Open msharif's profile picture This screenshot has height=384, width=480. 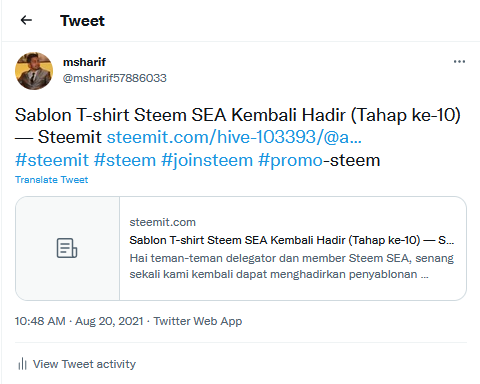point(34,71)
